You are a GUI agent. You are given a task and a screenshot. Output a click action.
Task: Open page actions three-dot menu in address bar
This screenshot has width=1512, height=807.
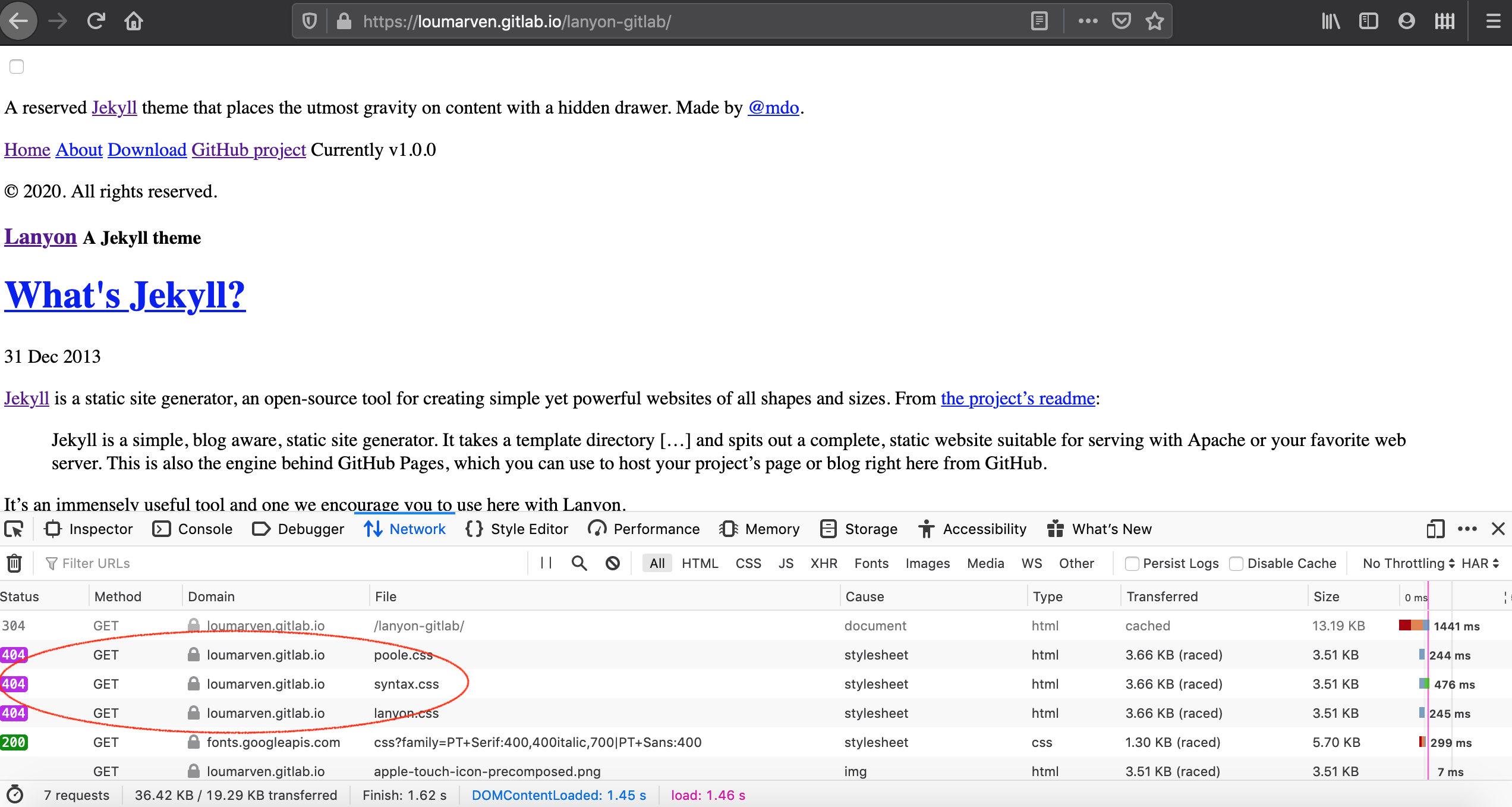pos(1088,21)
